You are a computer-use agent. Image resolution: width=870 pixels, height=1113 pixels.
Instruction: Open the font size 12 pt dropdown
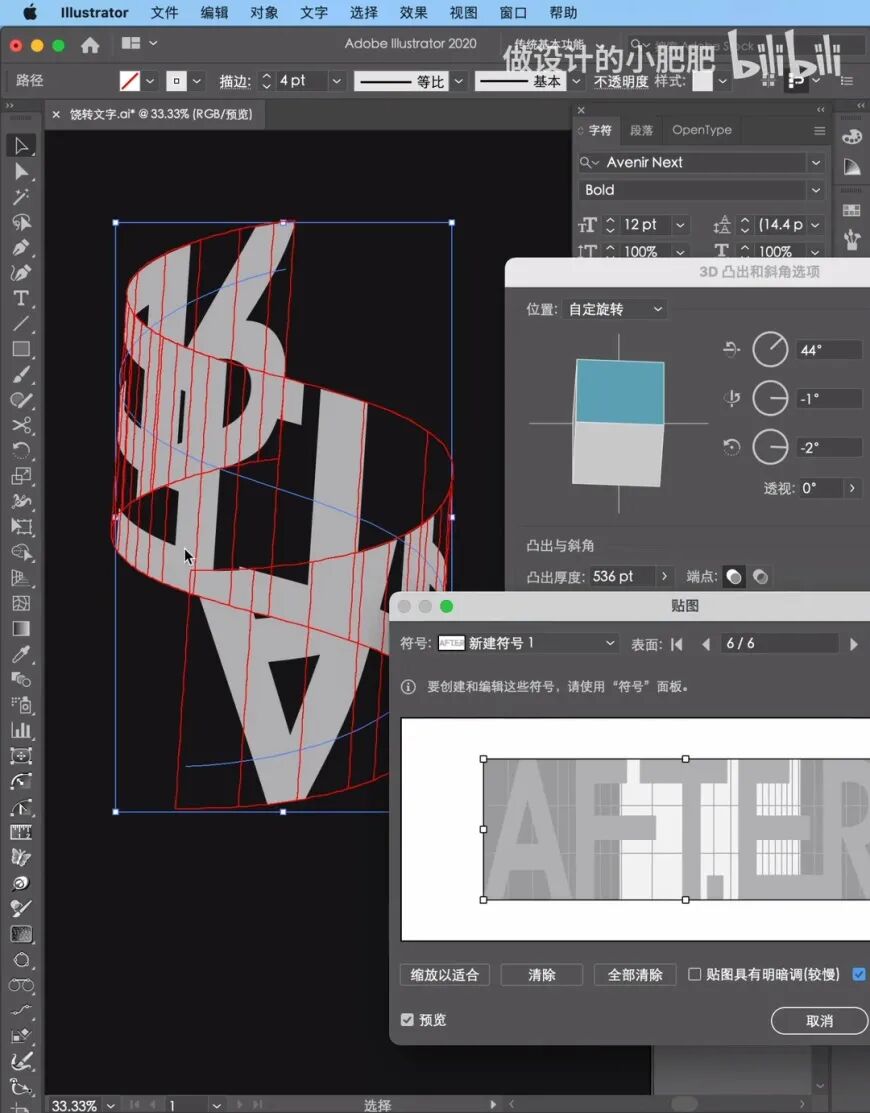point(680,225)
